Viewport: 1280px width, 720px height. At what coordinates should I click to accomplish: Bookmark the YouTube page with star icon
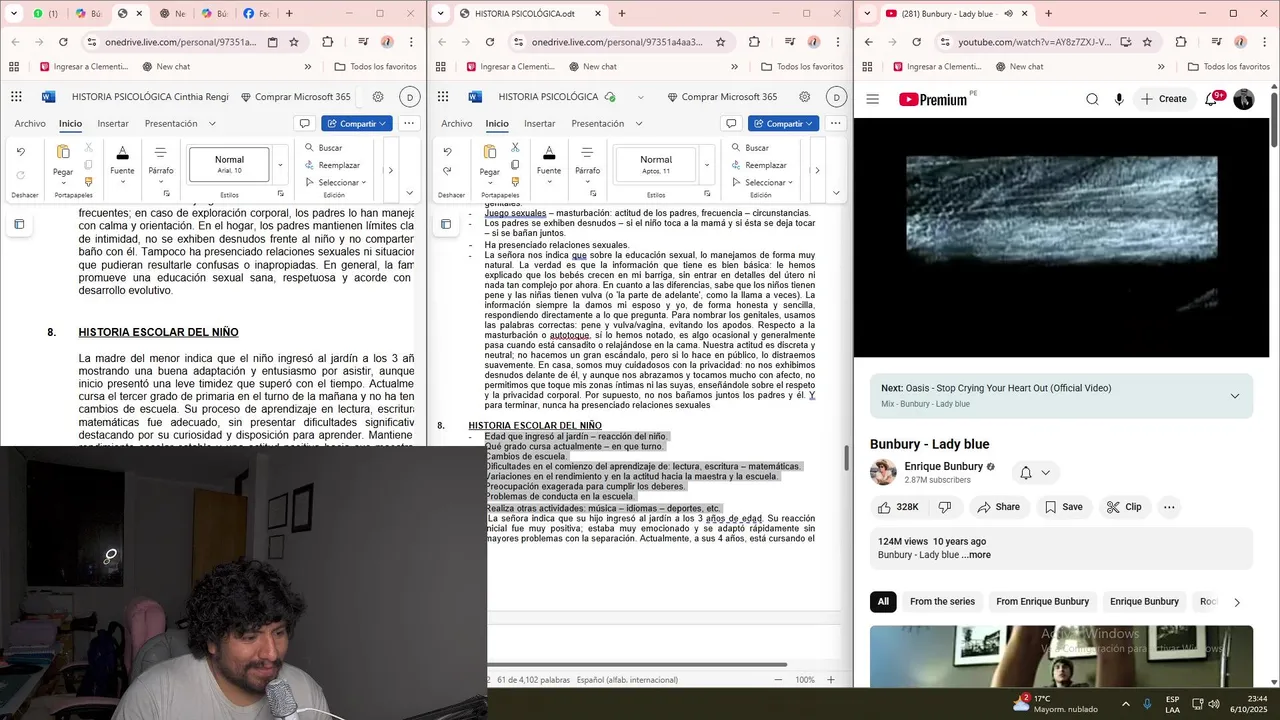click(x=1147, y=42)
